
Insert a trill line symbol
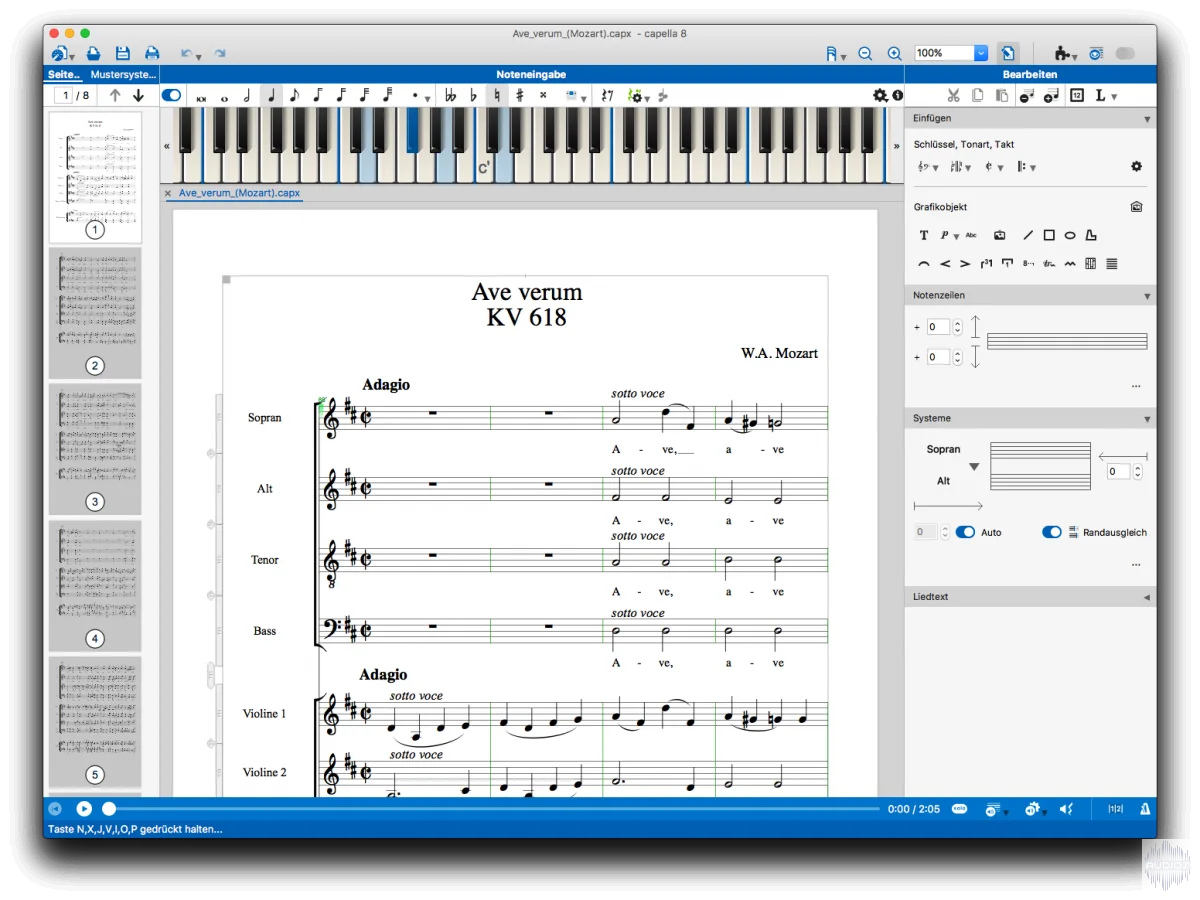pyautogui.click(x=1049, y=264)
